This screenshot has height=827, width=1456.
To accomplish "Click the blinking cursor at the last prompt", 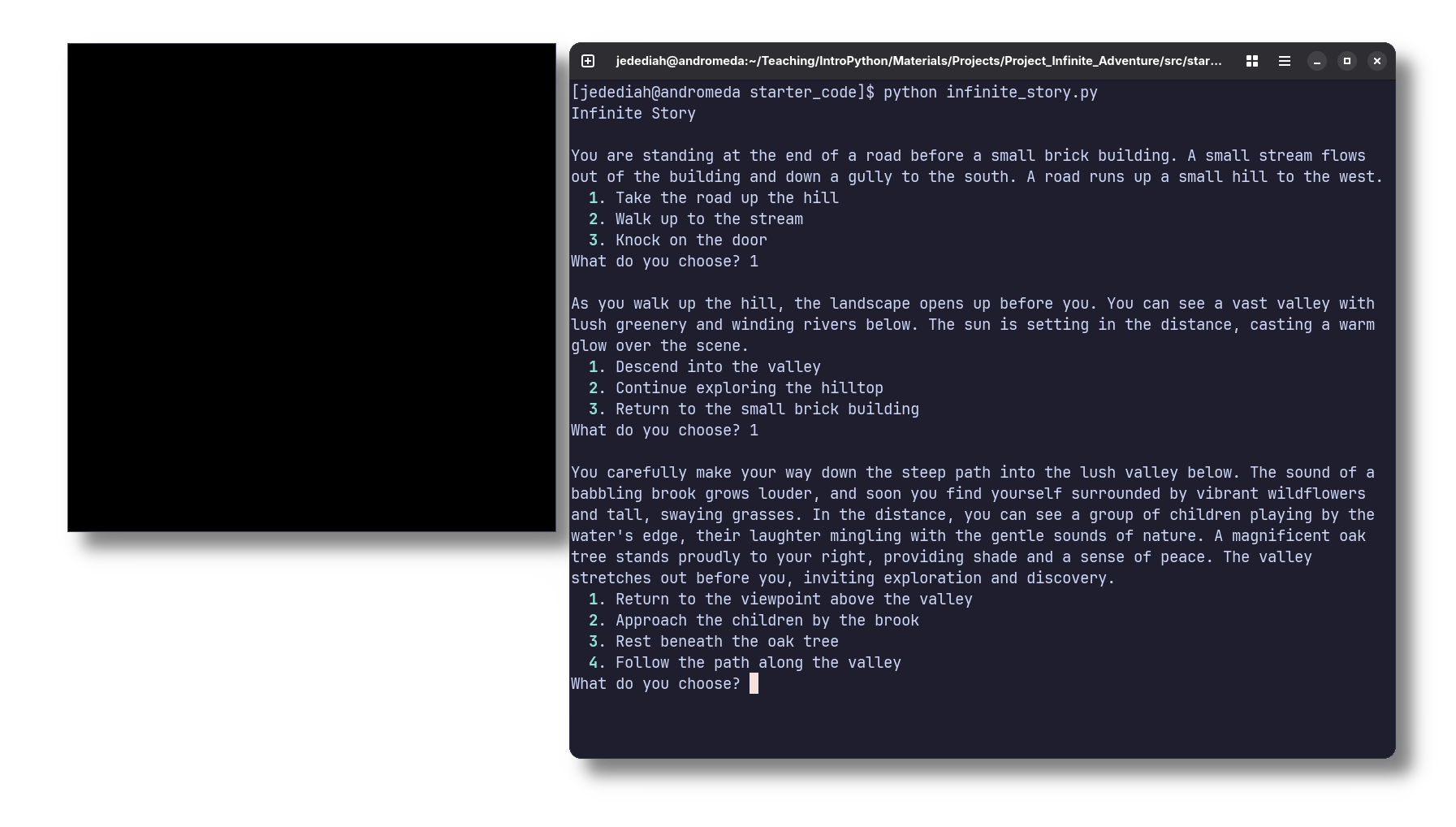I will pos(754,683).
